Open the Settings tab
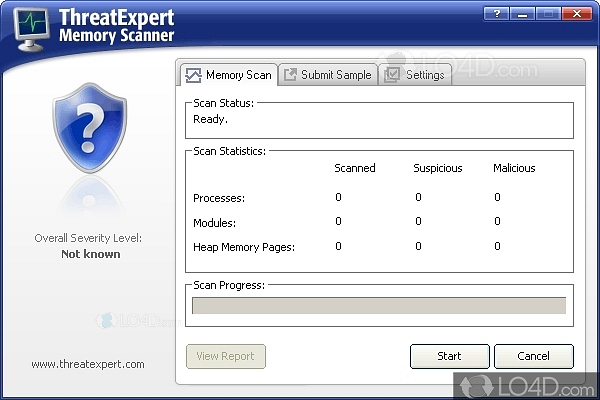The image size is (600, 400). click(415, 75)
